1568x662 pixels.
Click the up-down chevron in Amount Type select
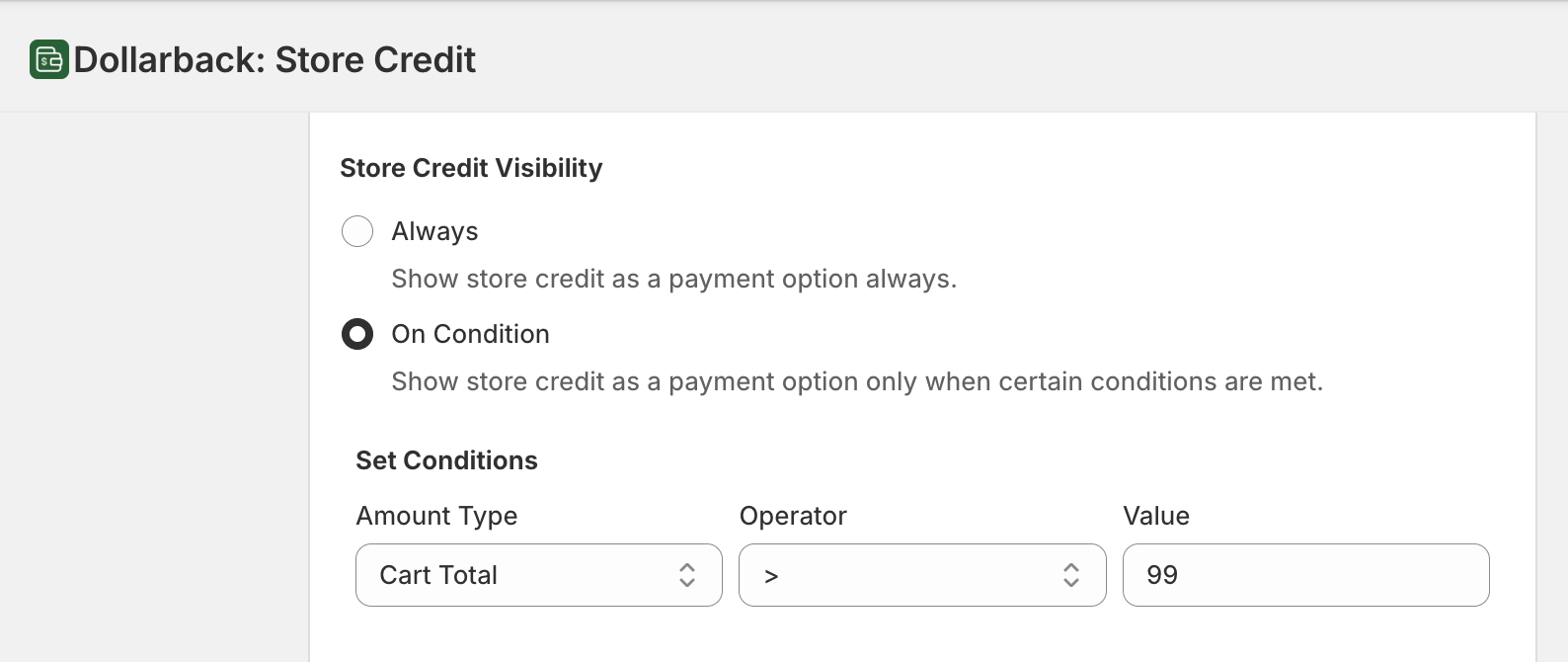687,575
